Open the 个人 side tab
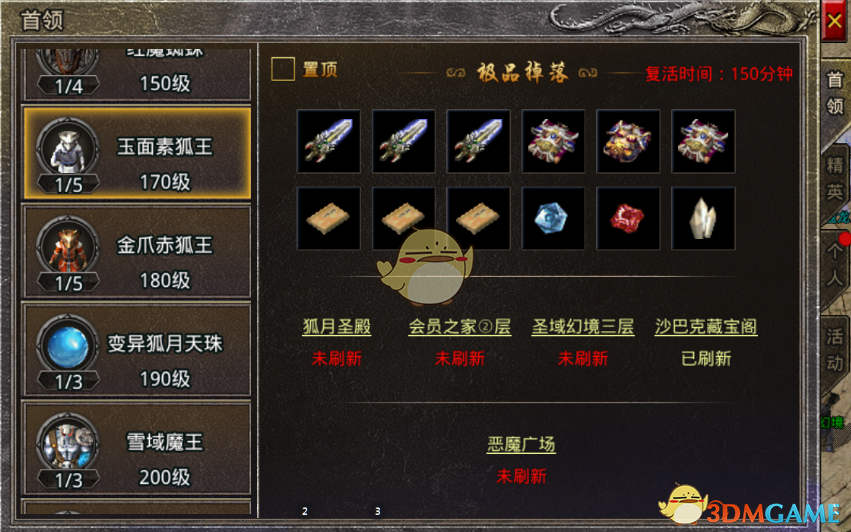The height and width of the screenshot is (532, 851). pos(834,264)
